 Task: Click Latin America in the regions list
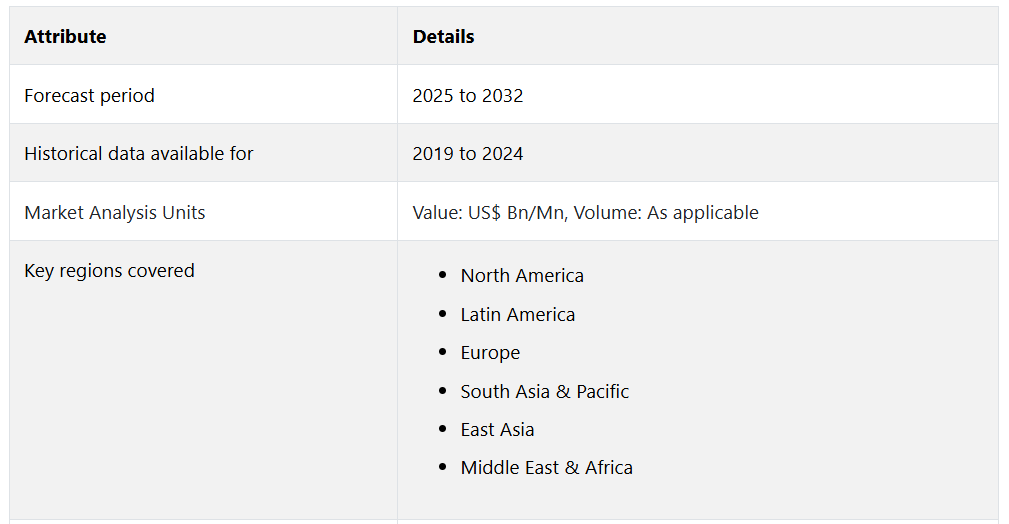[x=517, y=314]
